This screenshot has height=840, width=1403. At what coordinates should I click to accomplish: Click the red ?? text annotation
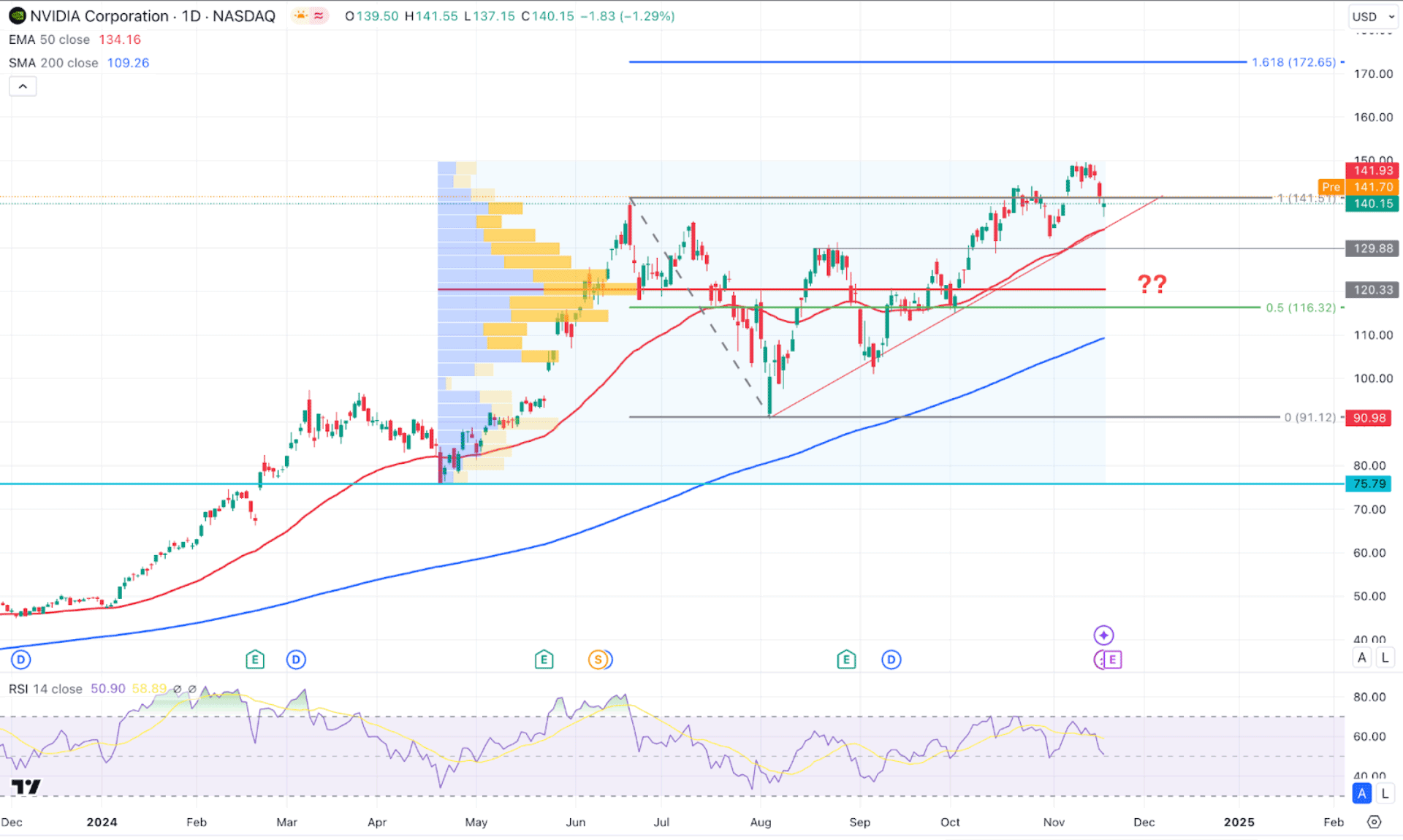coord(1152,283)
